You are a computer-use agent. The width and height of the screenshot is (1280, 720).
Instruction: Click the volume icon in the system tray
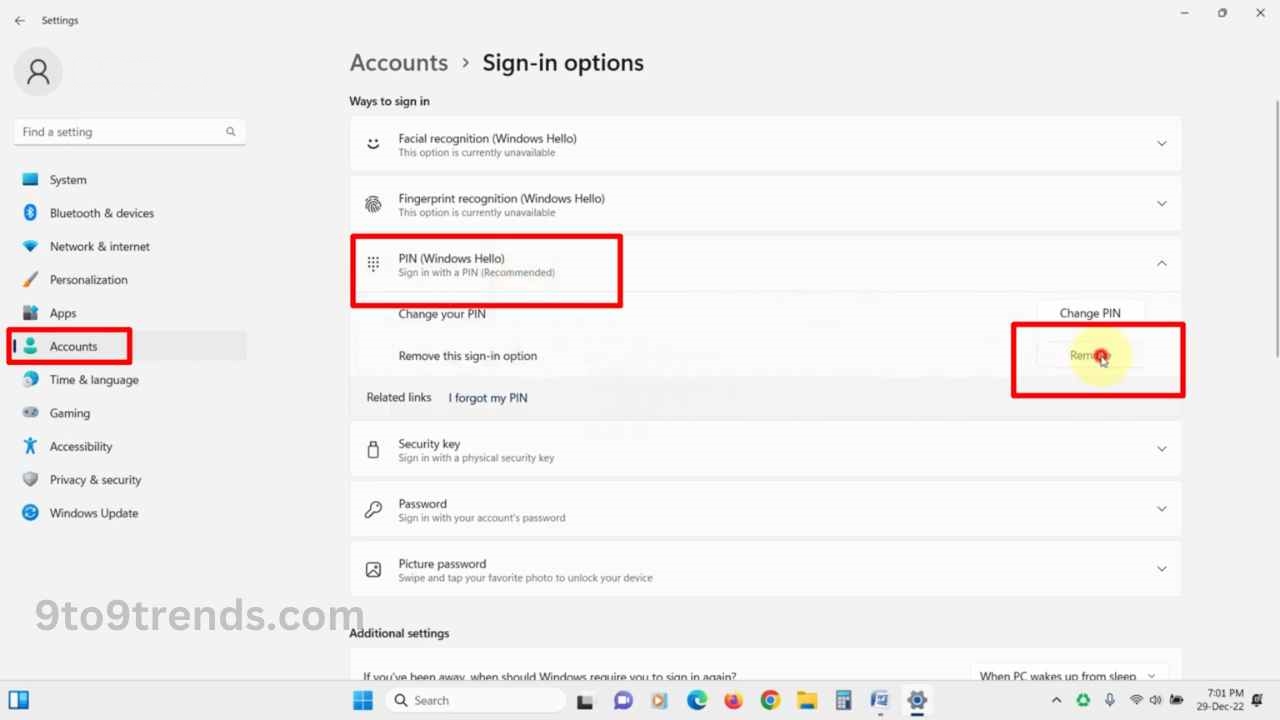click(1155, 700)
